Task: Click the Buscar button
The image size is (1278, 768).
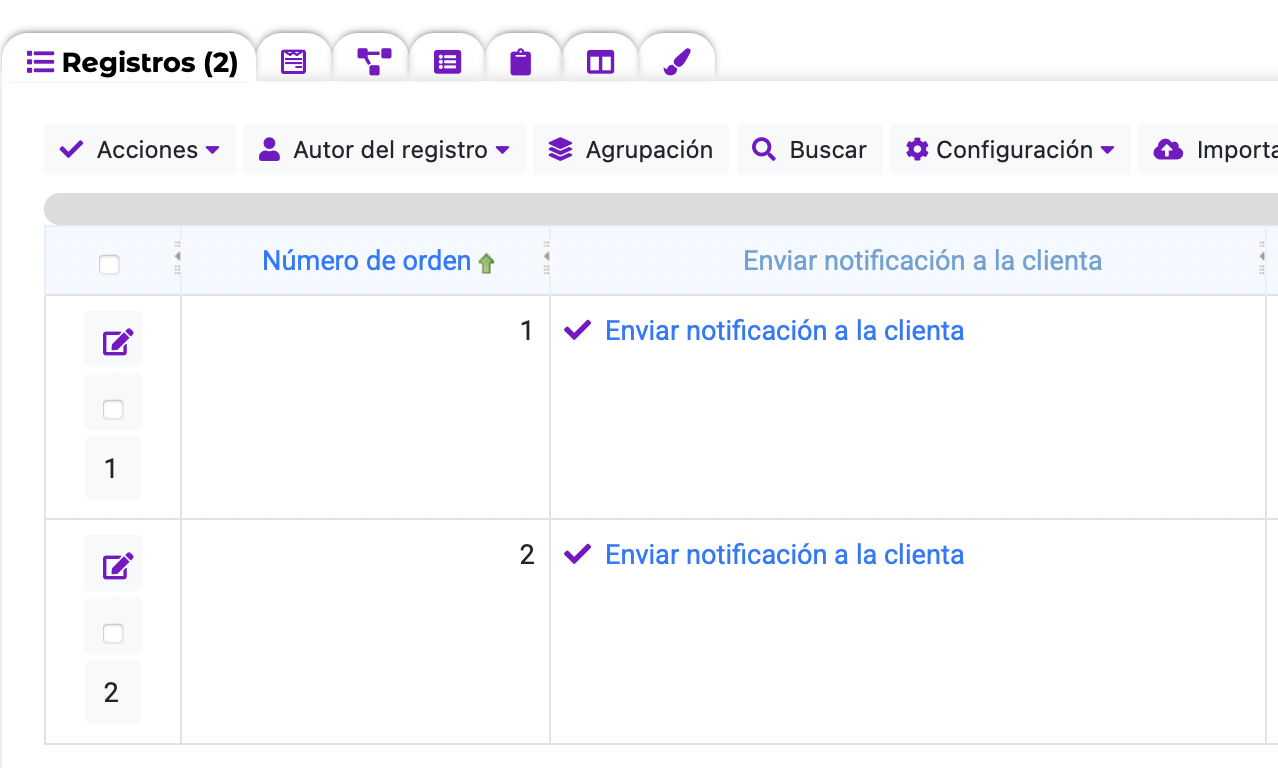Action: tap(810, 149)
